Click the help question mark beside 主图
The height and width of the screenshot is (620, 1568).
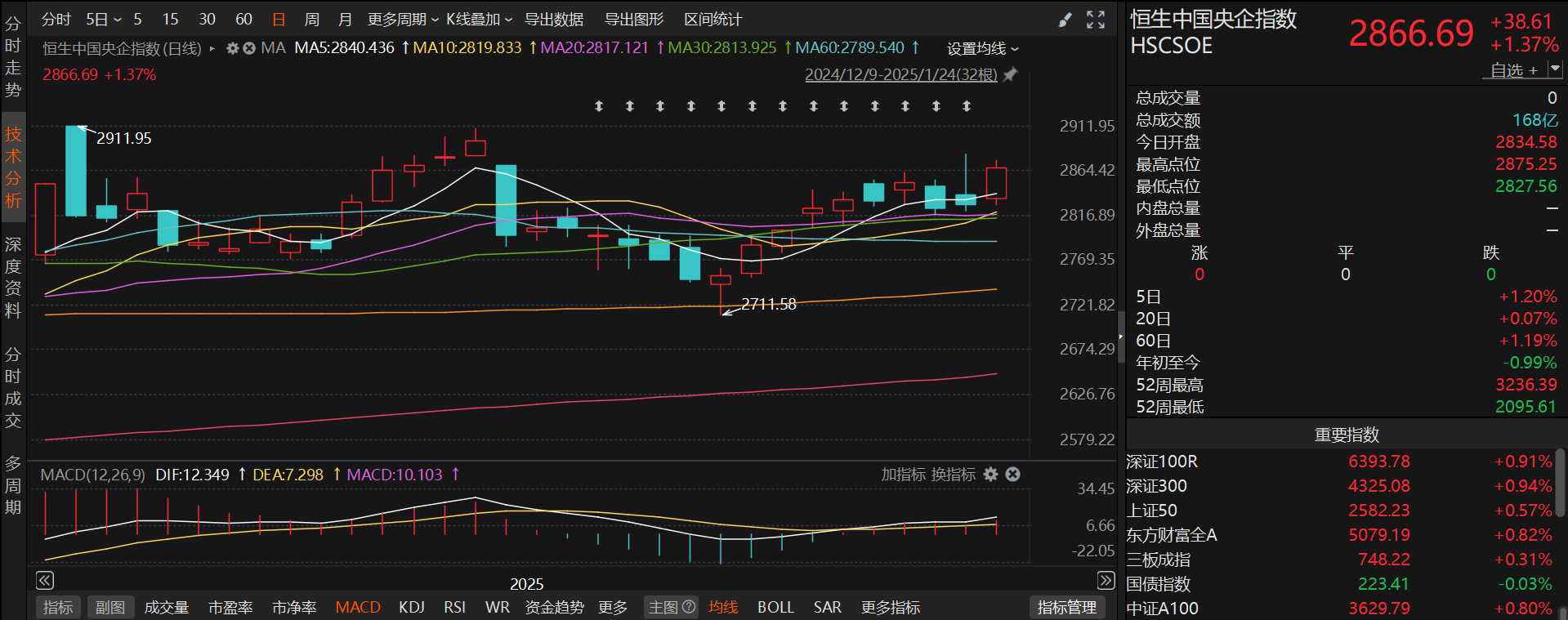tap(689, 607)
